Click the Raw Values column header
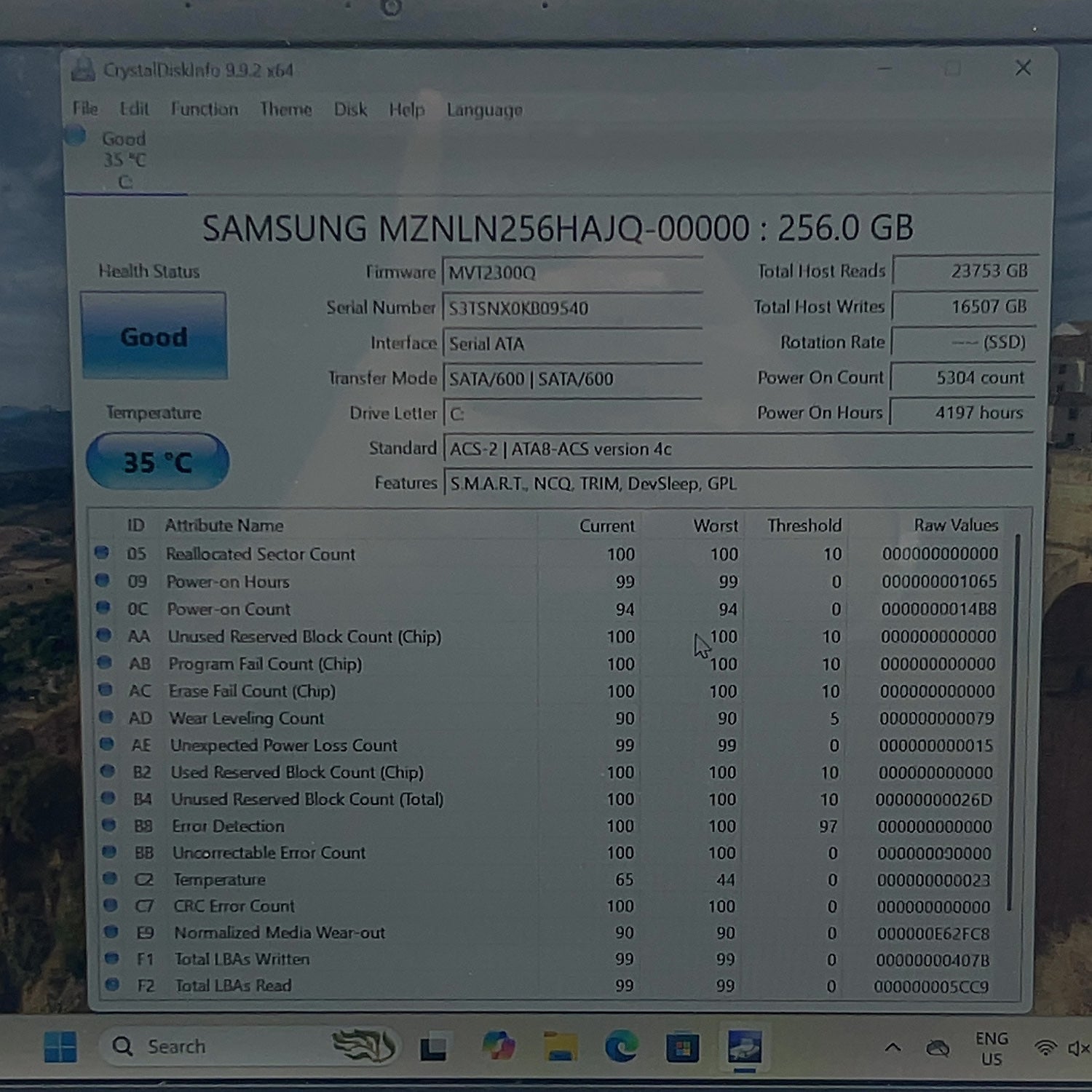Screen dimensions: 1092x1092 [x=956, y=525]
